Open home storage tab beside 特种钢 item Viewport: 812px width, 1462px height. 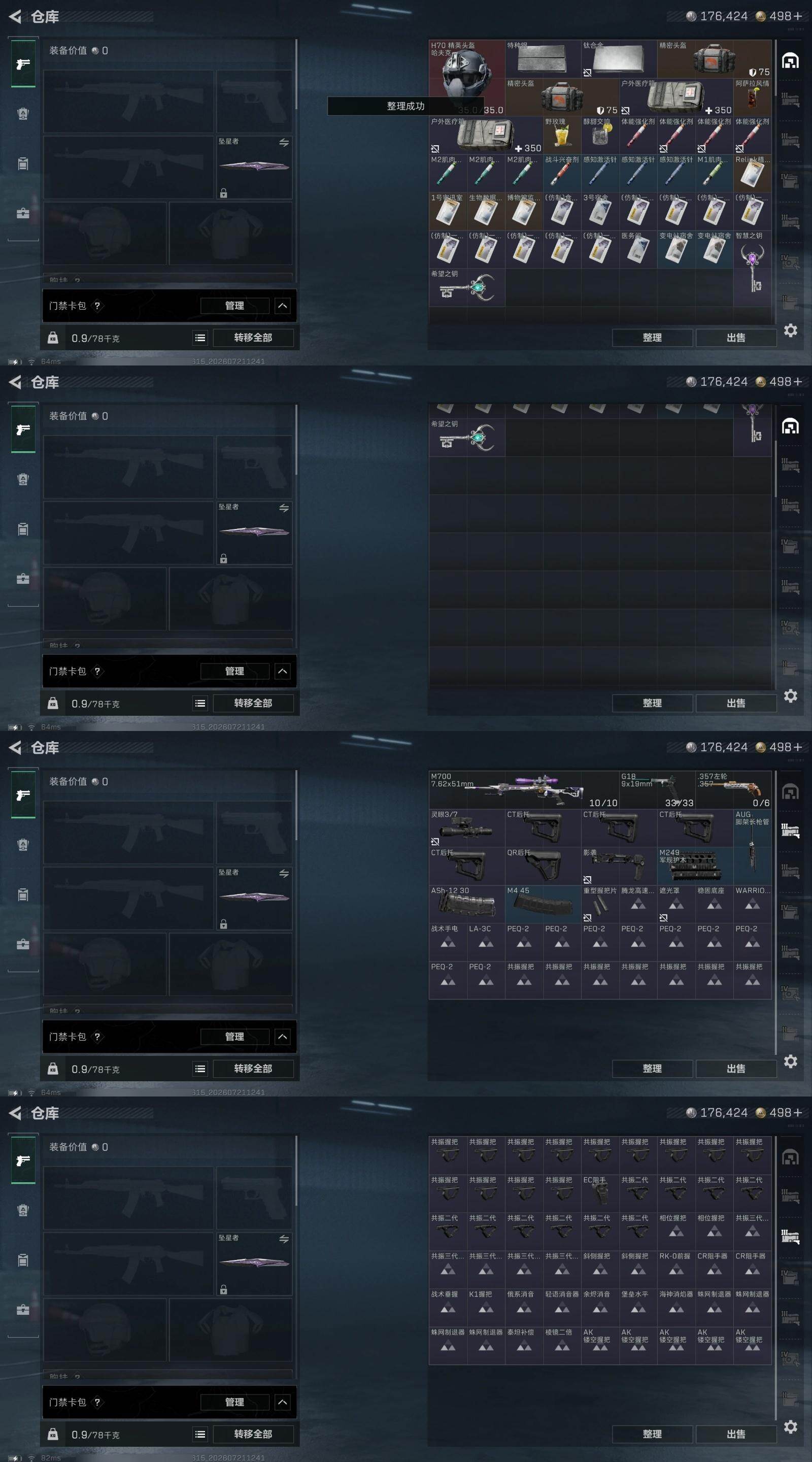point(791,61)
